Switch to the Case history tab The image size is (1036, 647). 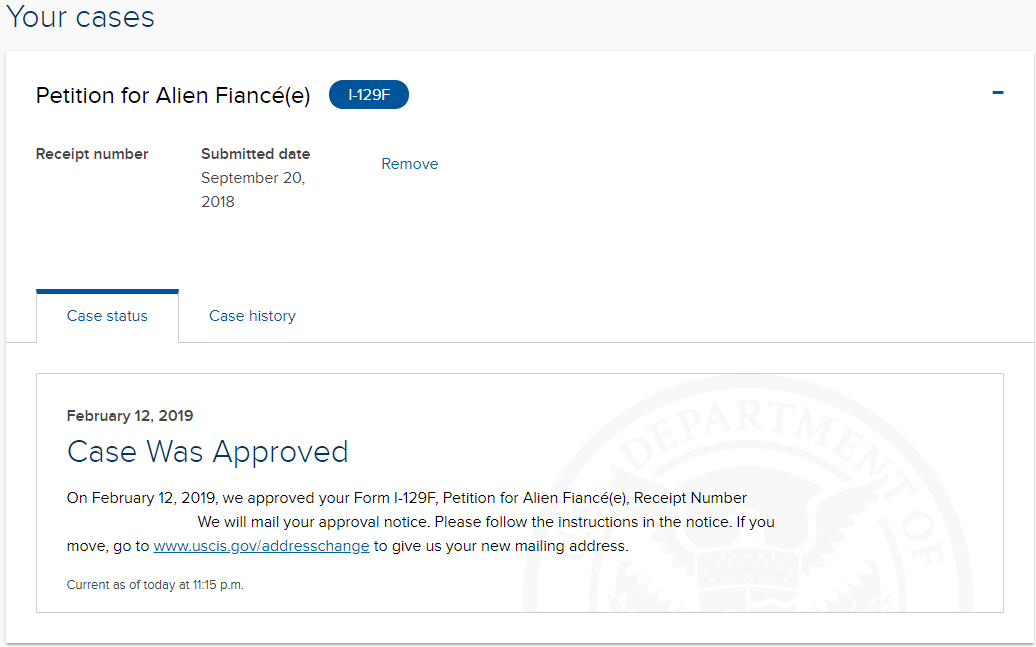point(252,316)
